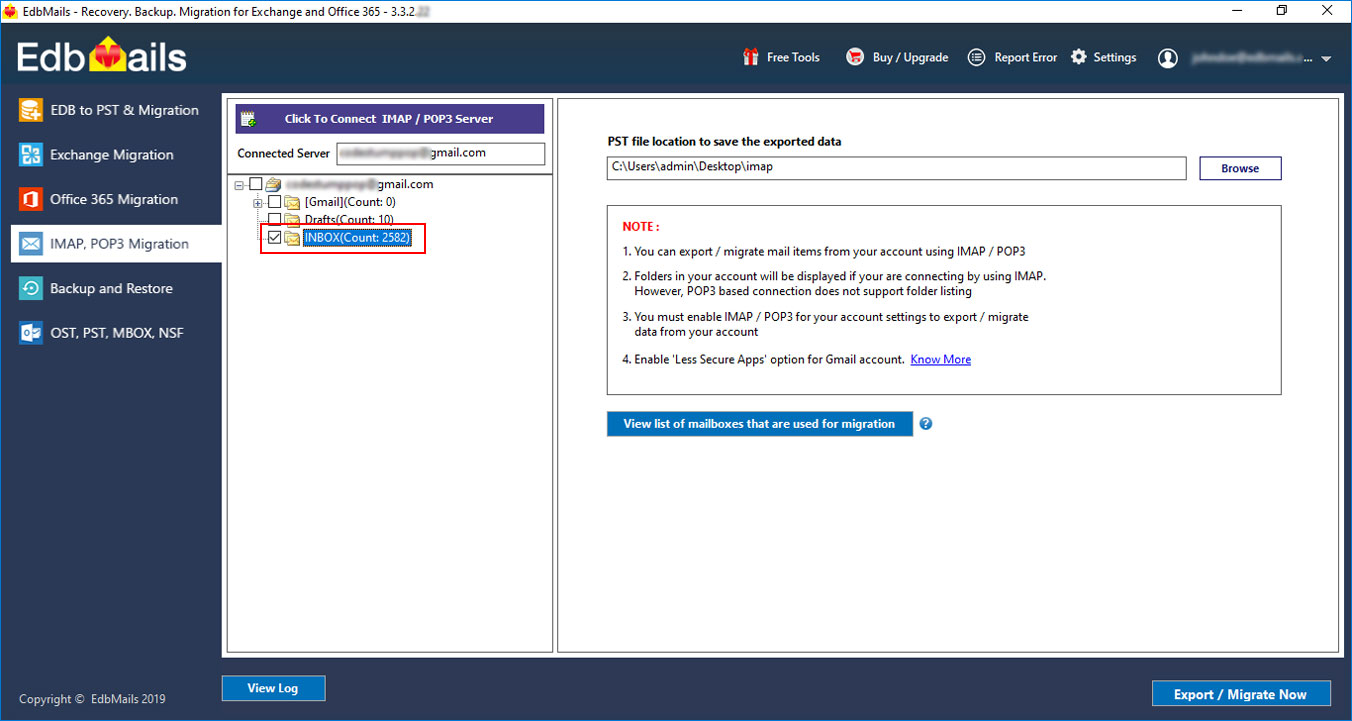
Task: Click the Backup and Restore icon
Action: [x=31, y=288]
